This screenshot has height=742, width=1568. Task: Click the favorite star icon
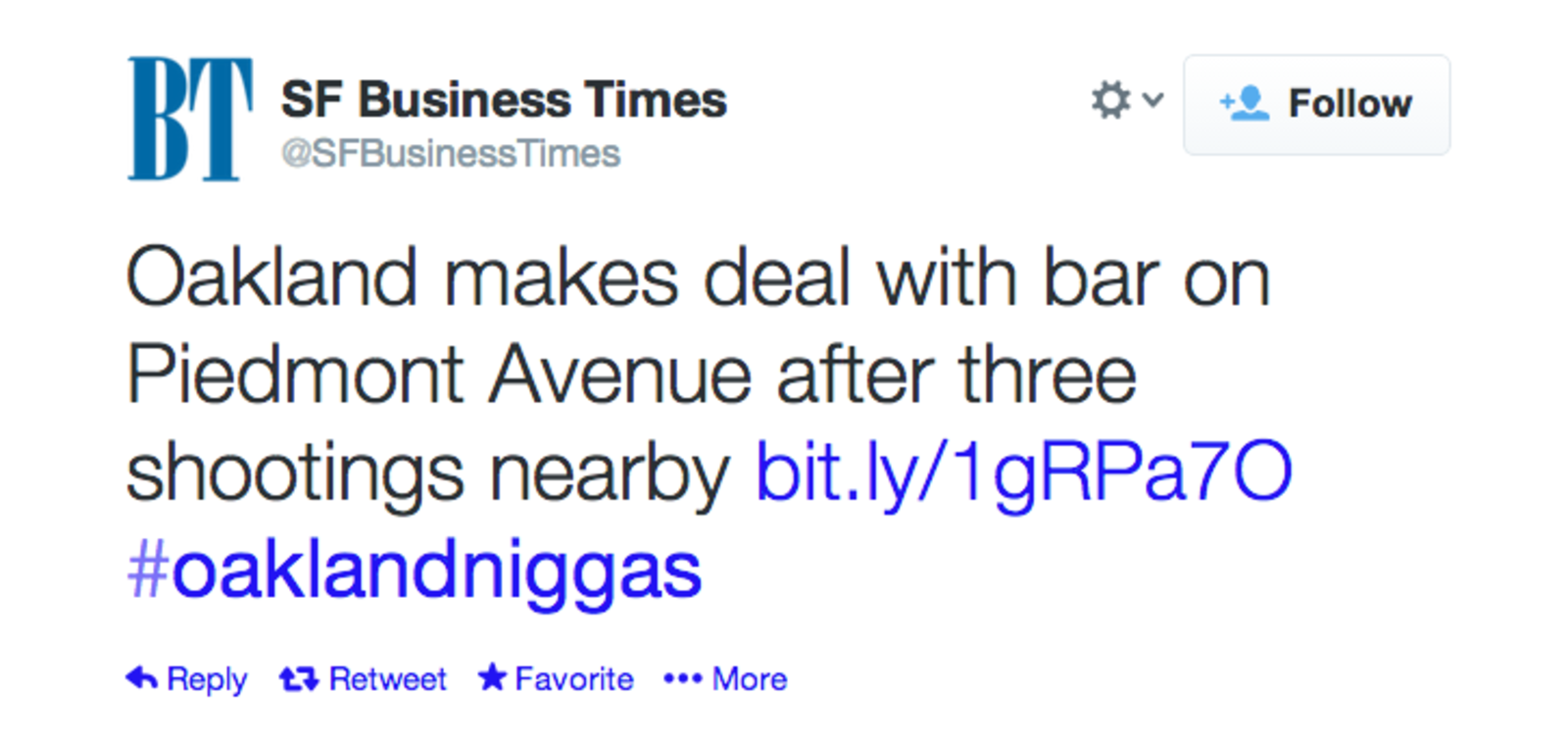point(492,677)
